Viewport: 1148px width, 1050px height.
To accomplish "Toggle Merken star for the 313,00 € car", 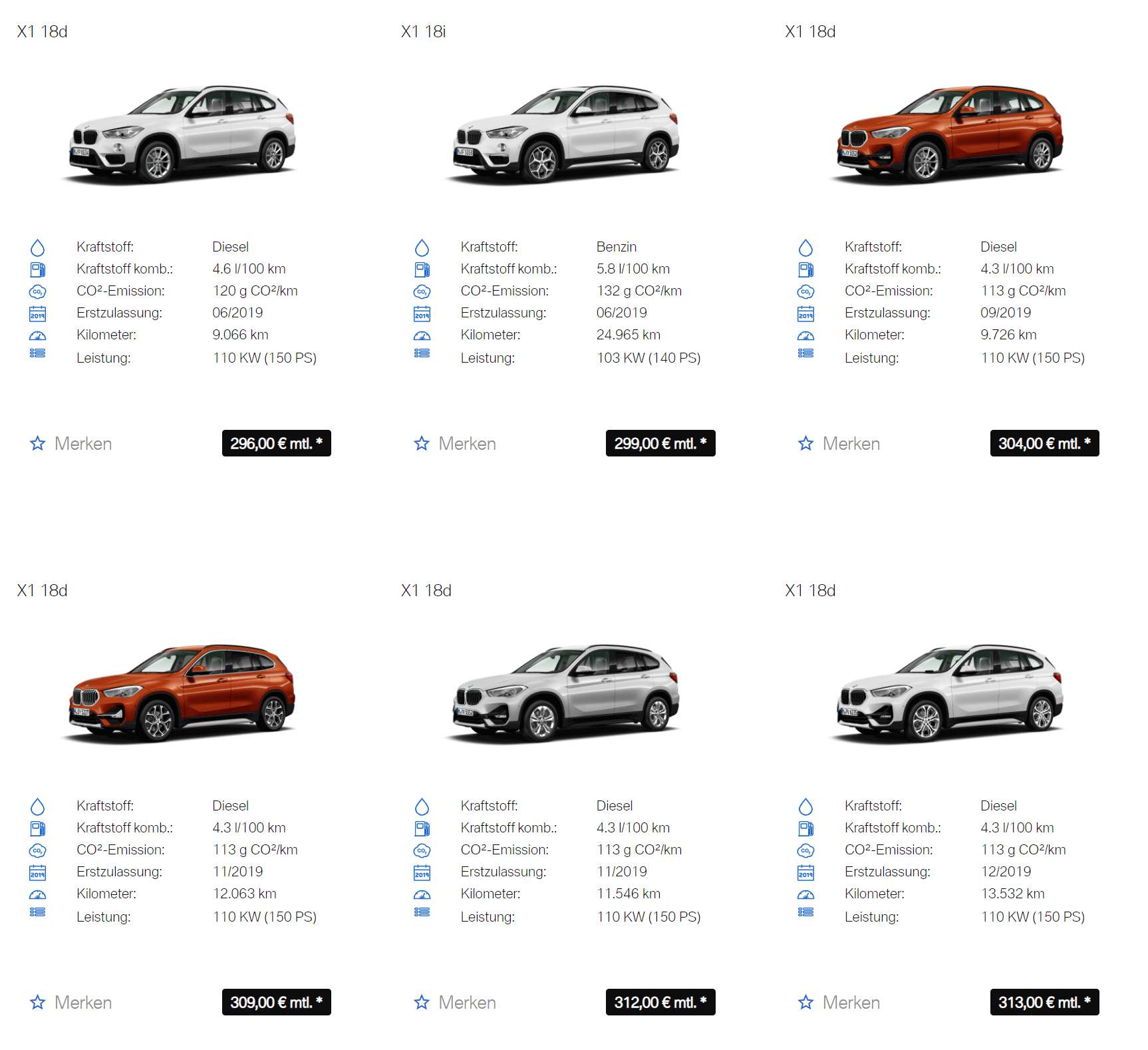I will click(x=806, y=1002).
